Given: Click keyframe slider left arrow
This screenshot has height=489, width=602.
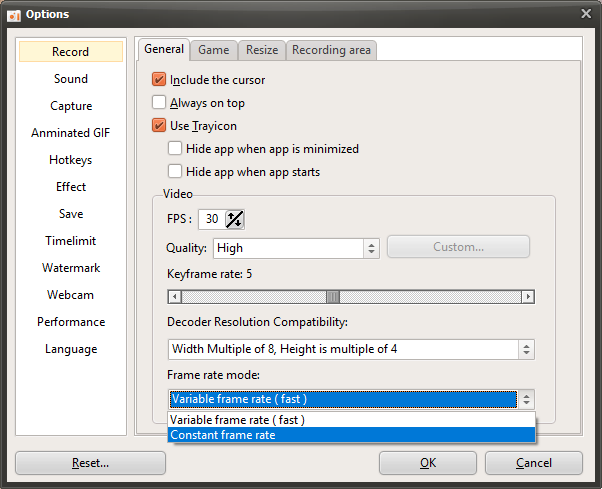Looking at the screenshot, I should (174, 297).
